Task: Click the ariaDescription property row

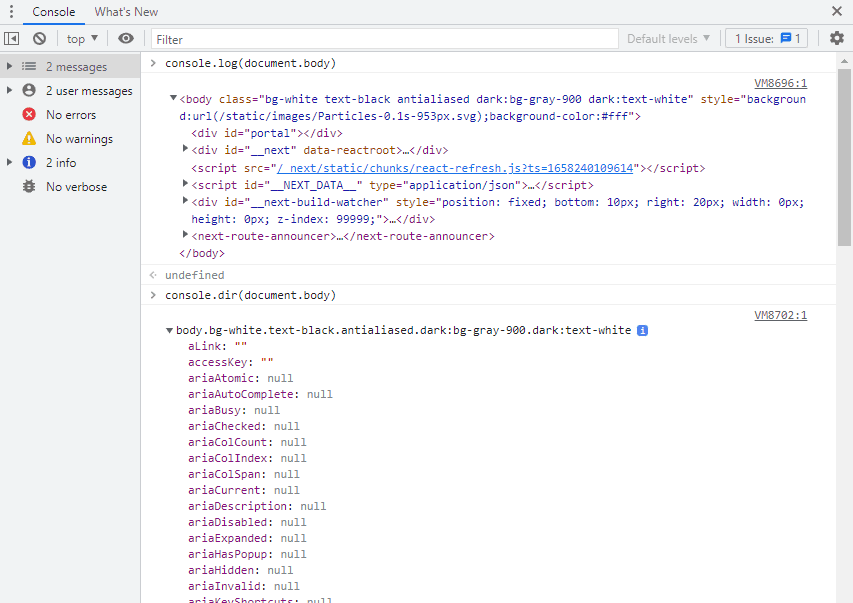Action: 257,506
